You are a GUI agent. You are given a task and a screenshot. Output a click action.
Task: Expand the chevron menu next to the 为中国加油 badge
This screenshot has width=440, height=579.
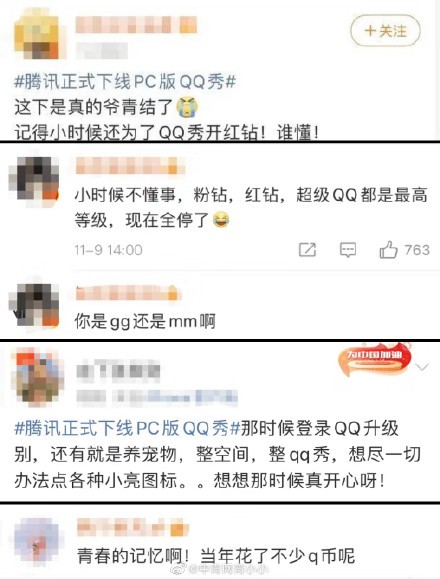(x=422, y=367)
